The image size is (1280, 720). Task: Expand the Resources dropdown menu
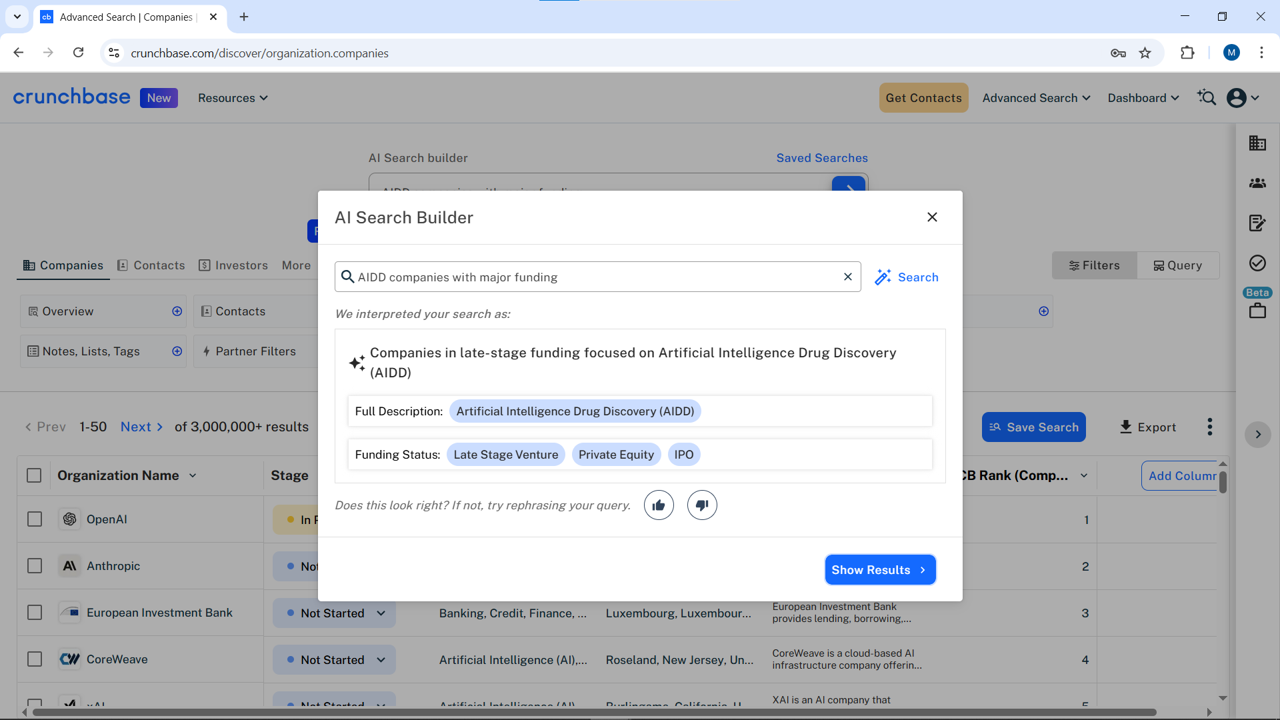(x=232, y=98)
